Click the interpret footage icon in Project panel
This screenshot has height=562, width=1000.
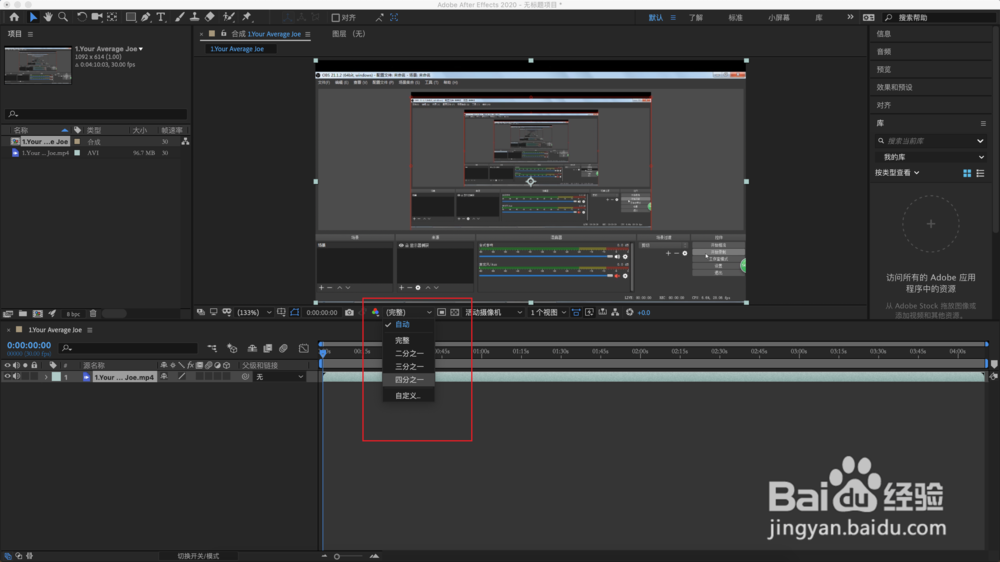pyautogui.click(x=8, y=314)
